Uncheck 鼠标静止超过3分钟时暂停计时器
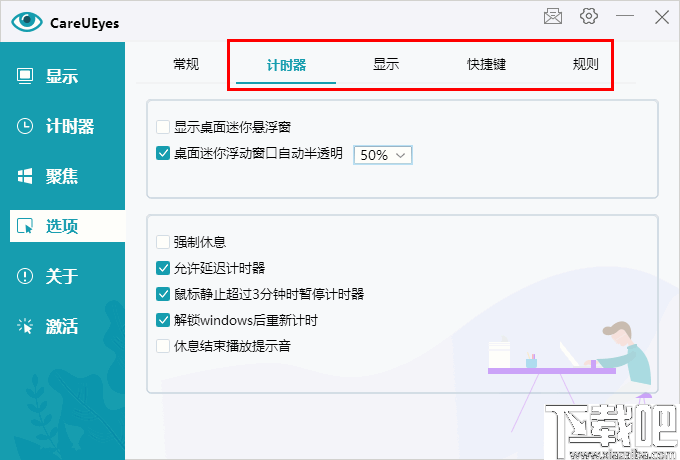 pos(163,294)
